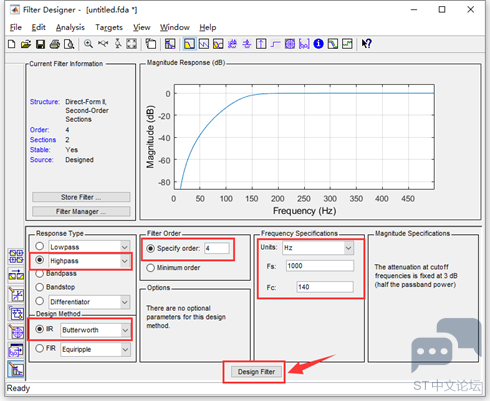Click the Store Filter button
Image resolution: width=490 pixels, height=401 pixels.
pyautogui.click(x=81, y=197)
